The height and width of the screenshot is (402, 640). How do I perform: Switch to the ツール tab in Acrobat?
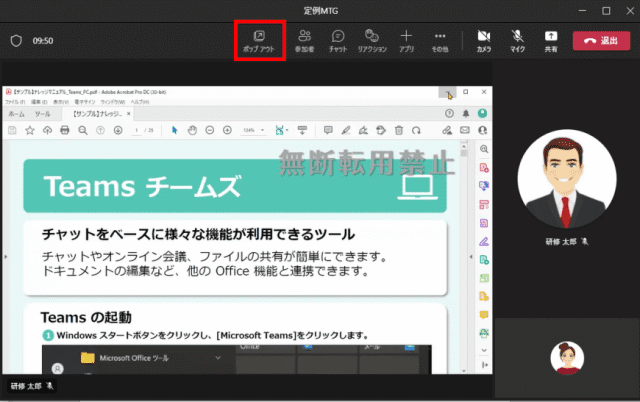click(43, 114)
